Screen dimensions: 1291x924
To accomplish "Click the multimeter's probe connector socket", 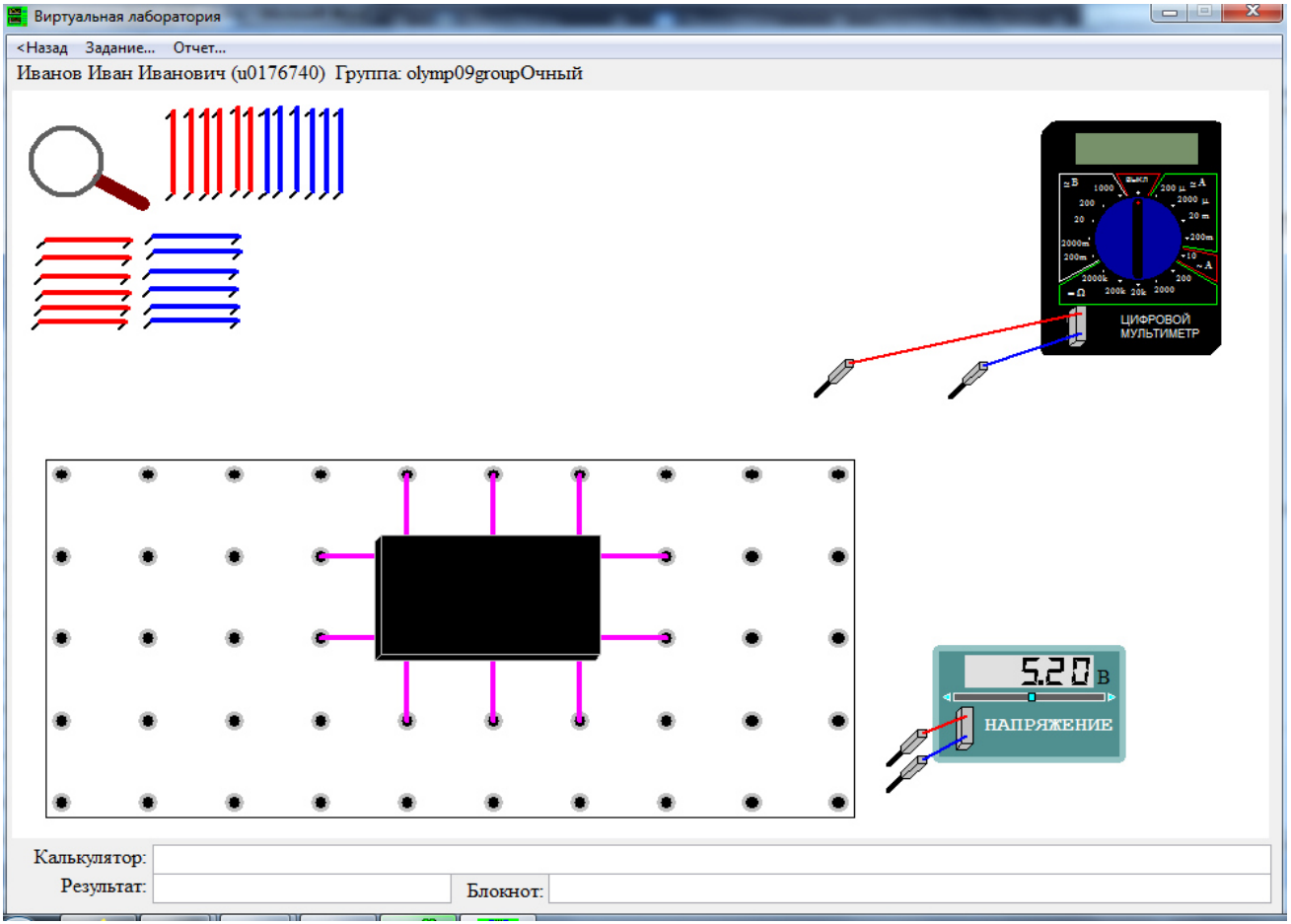I will [x=1077, y=325].
